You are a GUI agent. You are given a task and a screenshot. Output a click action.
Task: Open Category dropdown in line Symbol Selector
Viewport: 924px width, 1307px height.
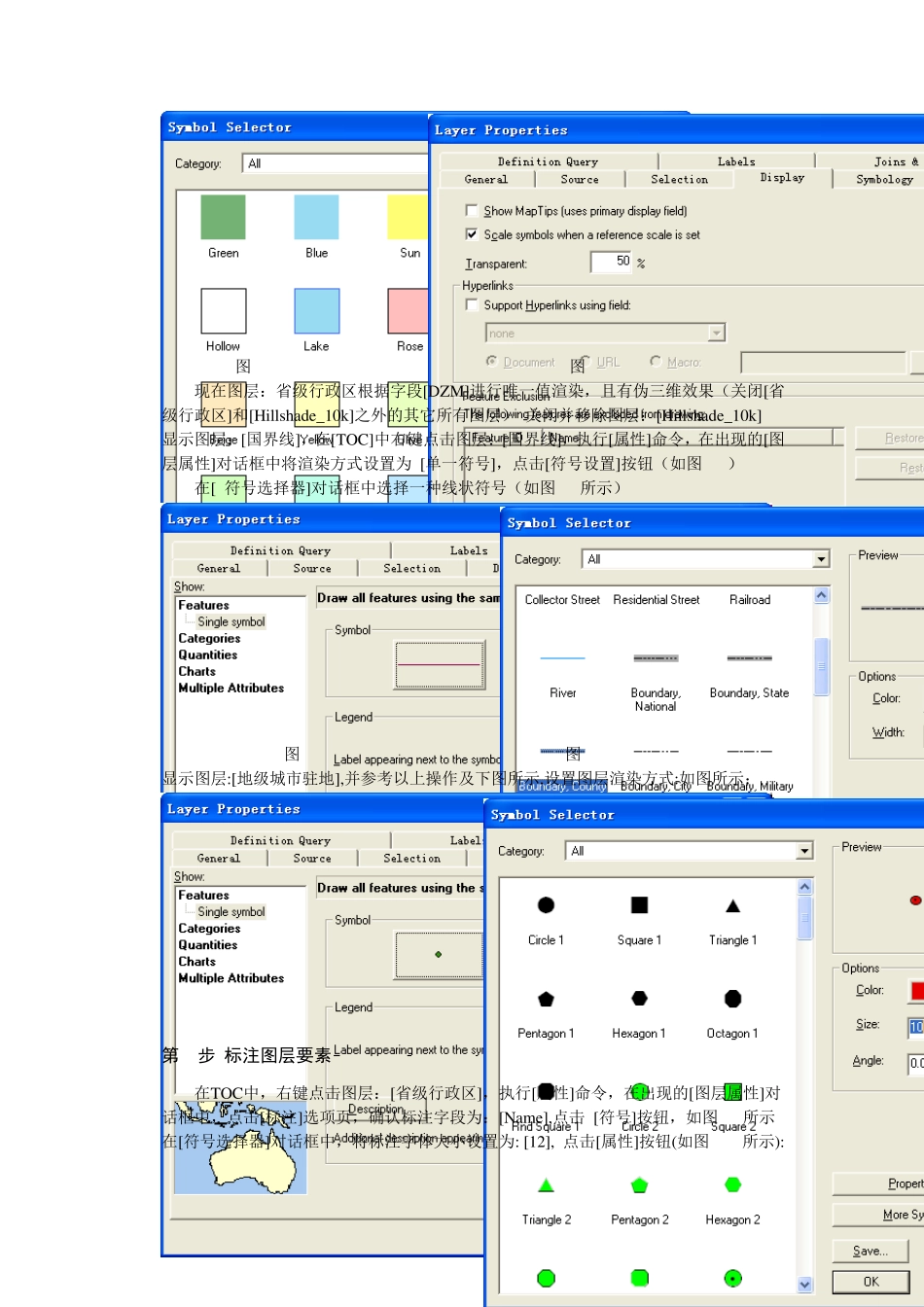pos(822,559)
